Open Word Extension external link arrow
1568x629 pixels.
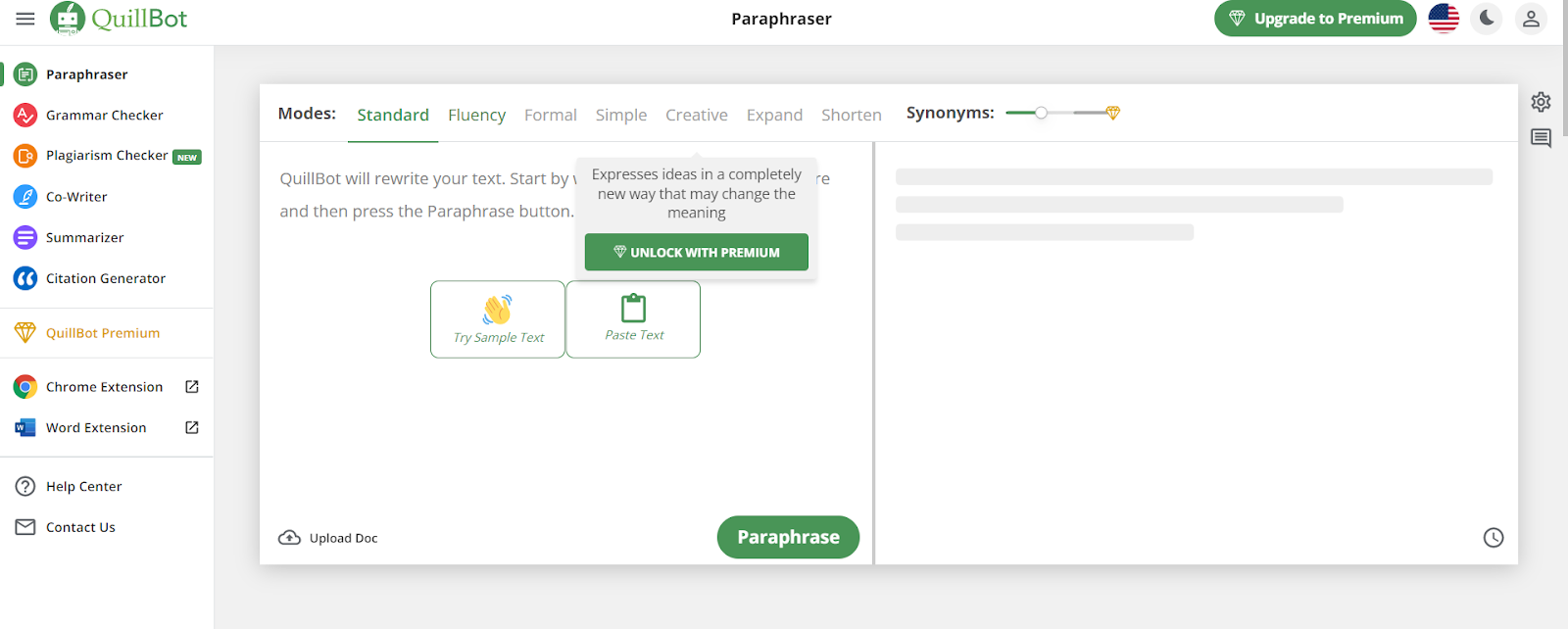point(192,428)
